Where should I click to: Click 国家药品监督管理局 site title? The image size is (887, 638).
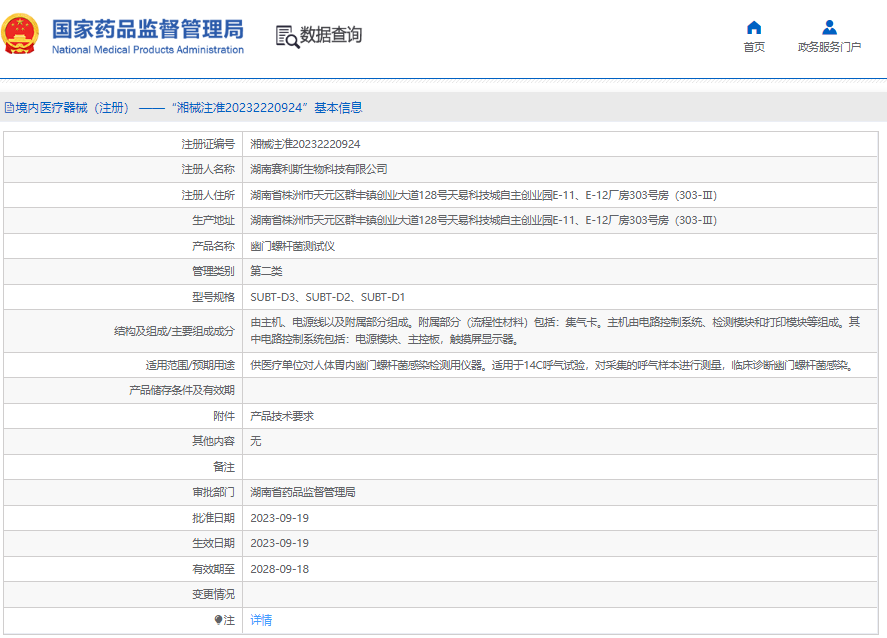pyautogui.click(x=148, y=29)
